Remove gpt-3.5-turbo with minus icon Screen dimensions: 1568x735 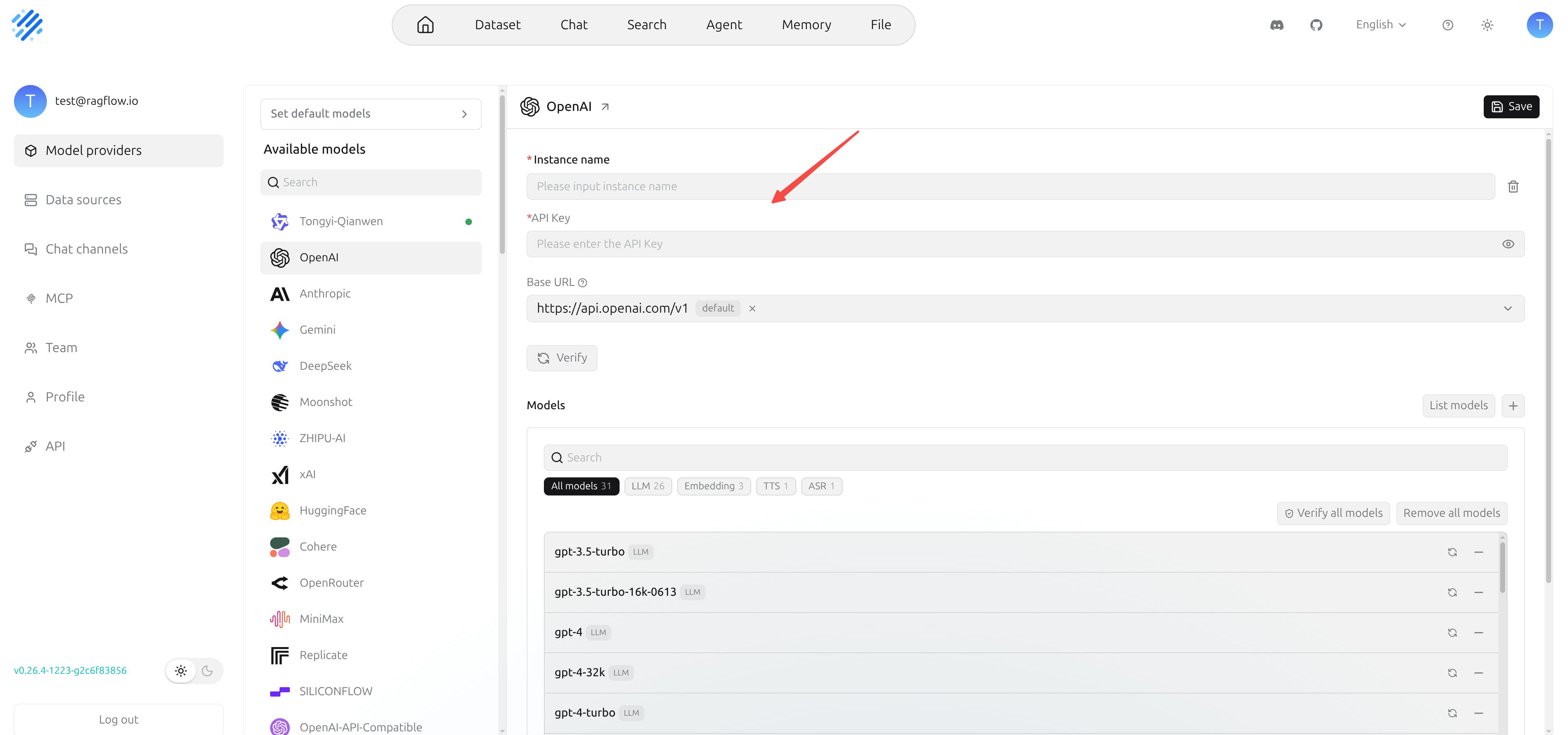coord(1478,553)
